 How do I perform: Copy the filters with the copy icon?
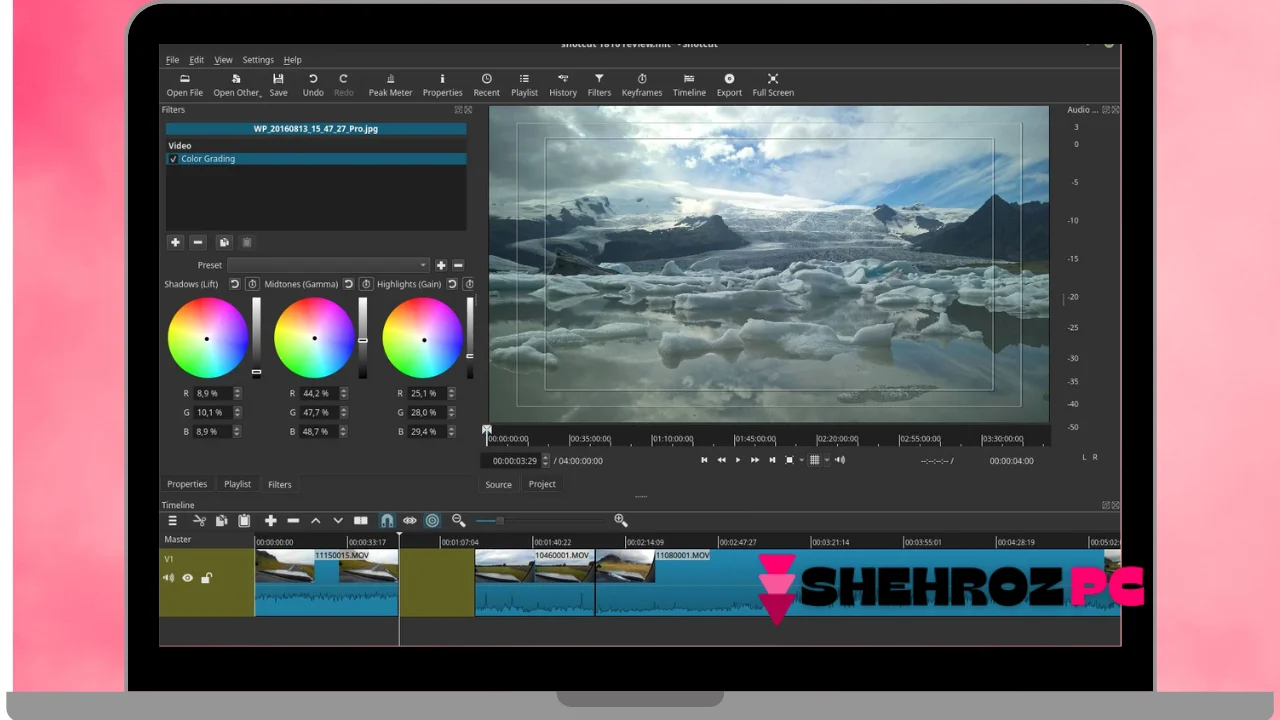[x=224, y=242]
